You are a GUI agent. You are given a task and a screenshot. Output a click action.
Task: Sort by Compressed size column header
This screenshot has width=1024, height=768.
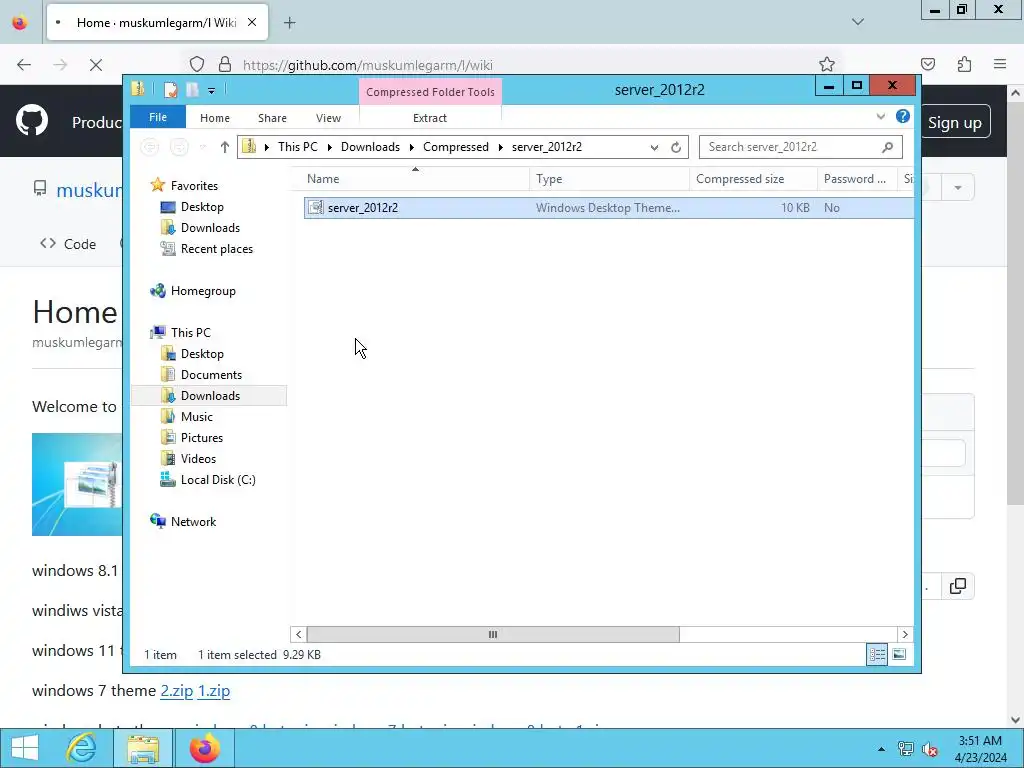point(753,179)
